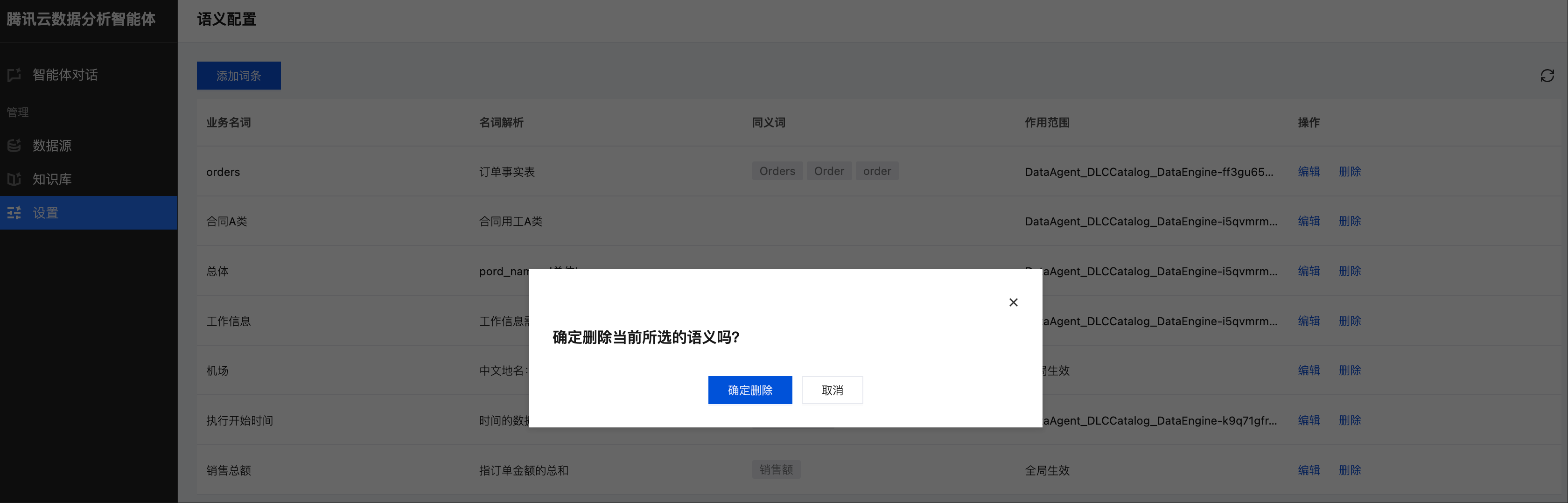Click the 指订单金额的总和 description cell
1568x503 pixels.
point(524,470)
